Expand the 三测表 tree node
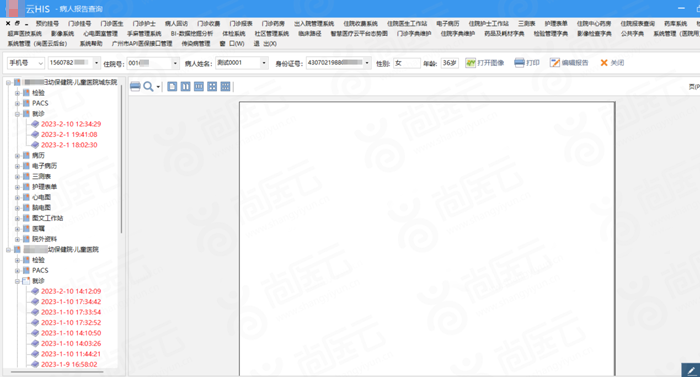Screen dimensions: 700x377 pos(17,176)
